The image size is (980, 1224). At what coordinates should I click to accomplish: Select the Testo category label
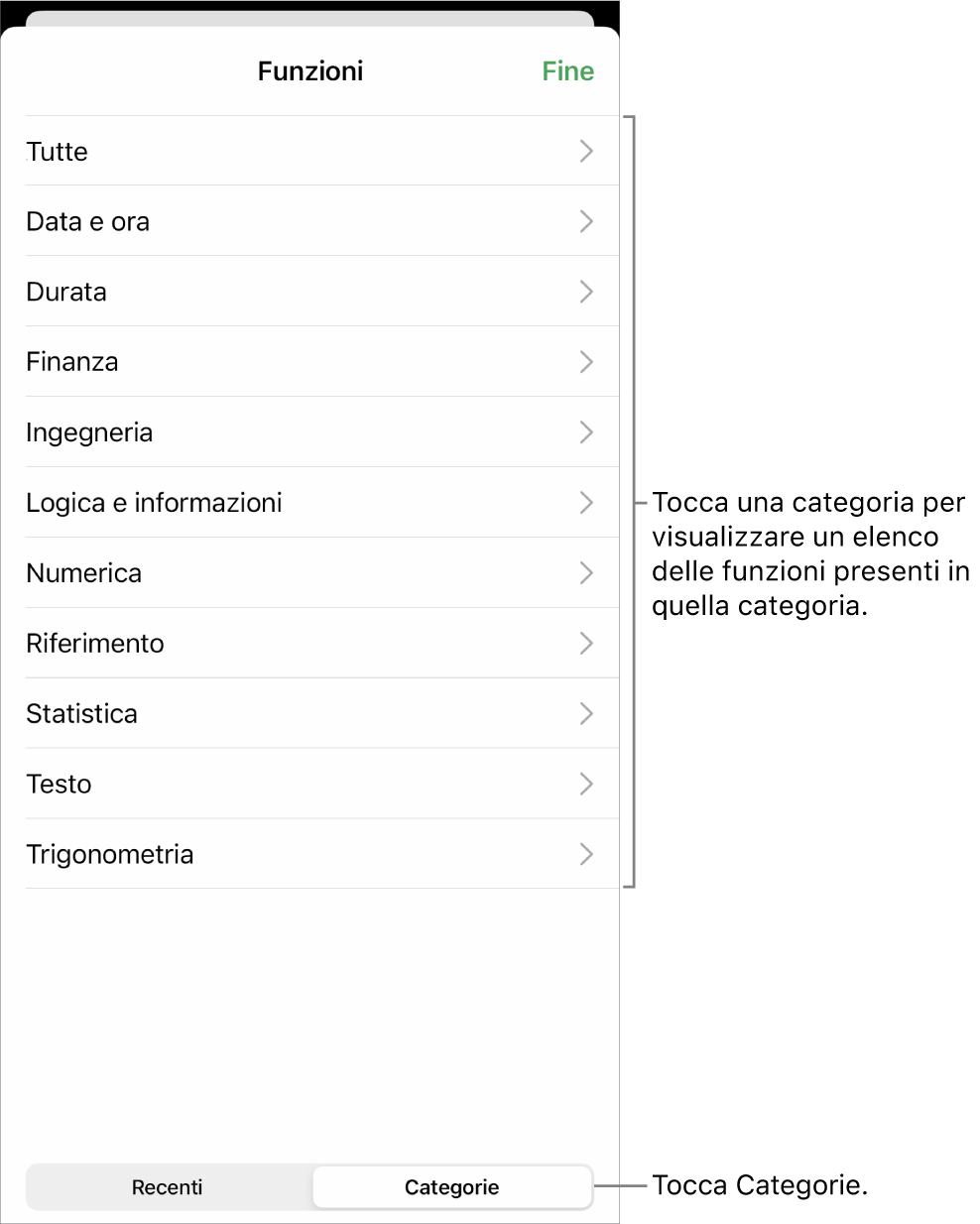[x=60, y=785]
